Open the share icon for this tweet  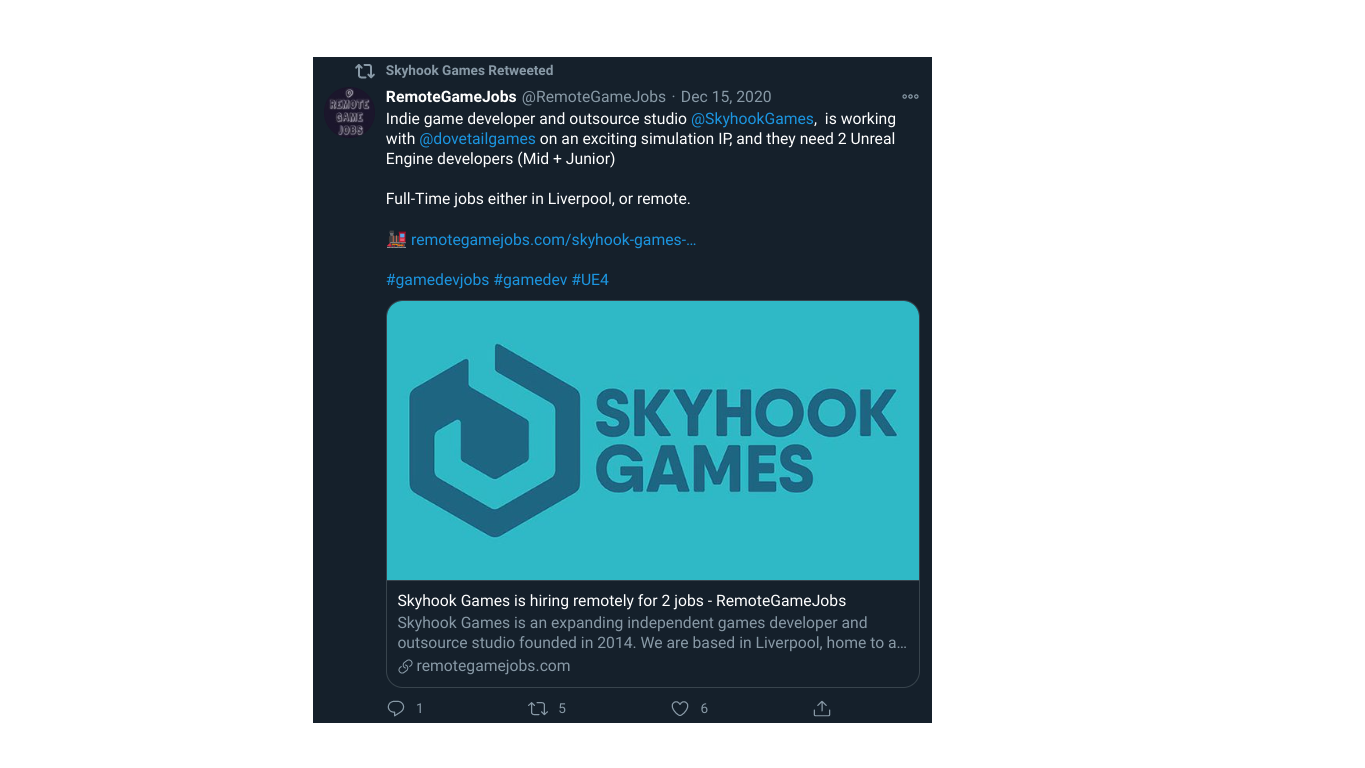[822, 708]
